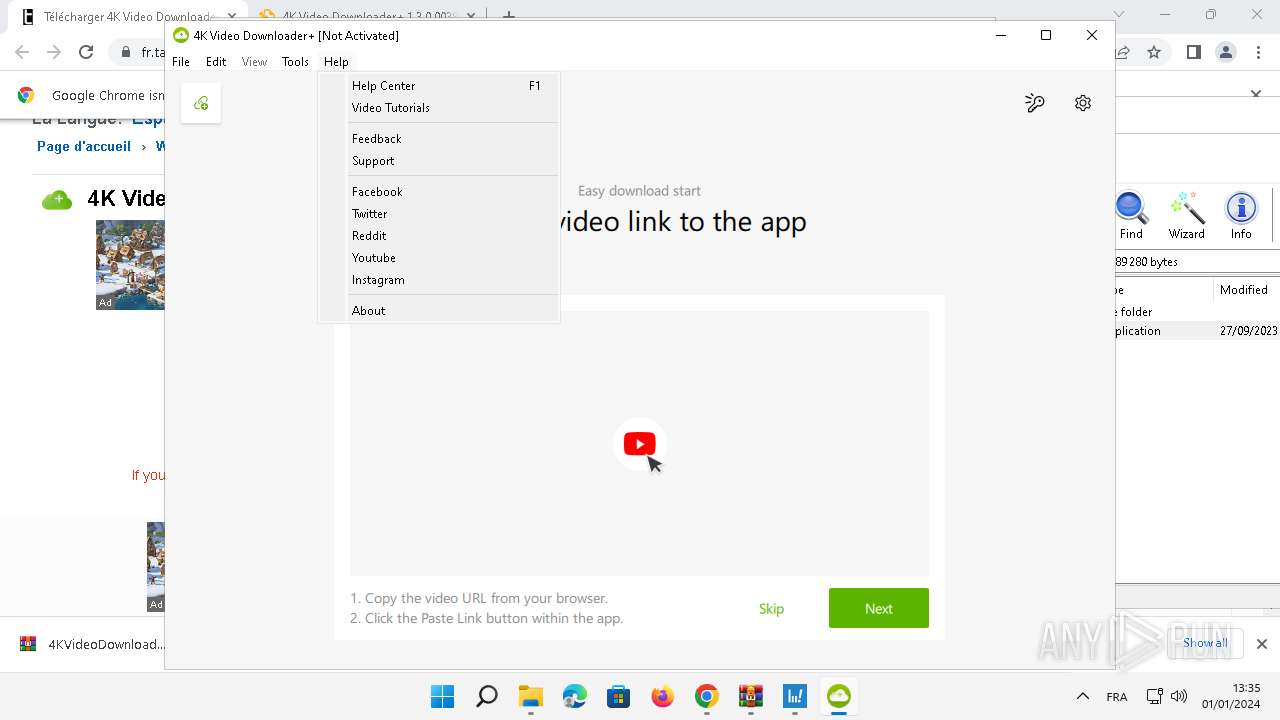1280x720 pixels.
Task: Click the FRA language indicator
Action: (x=1117, y=696)
